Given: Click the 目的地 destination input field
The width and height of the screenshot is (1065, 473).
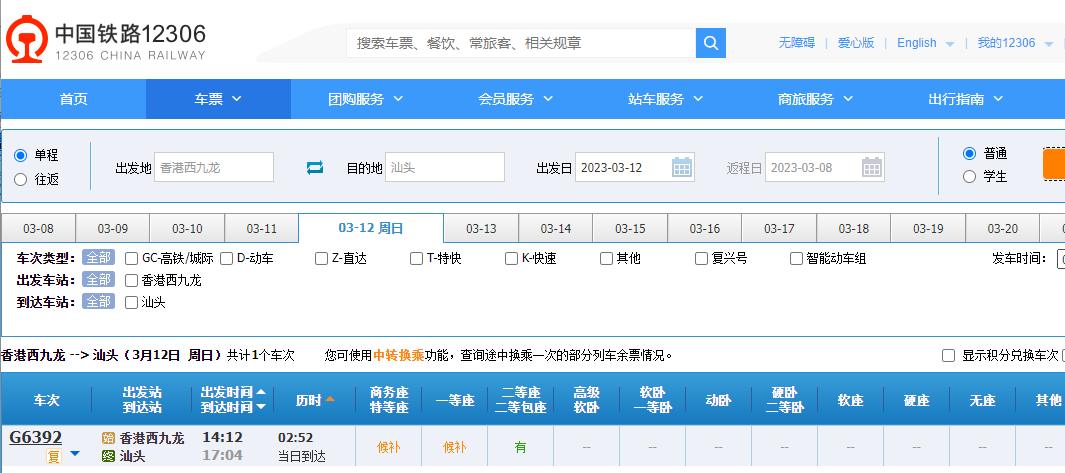Looking at the screenshot, I should tap(445, 167).
